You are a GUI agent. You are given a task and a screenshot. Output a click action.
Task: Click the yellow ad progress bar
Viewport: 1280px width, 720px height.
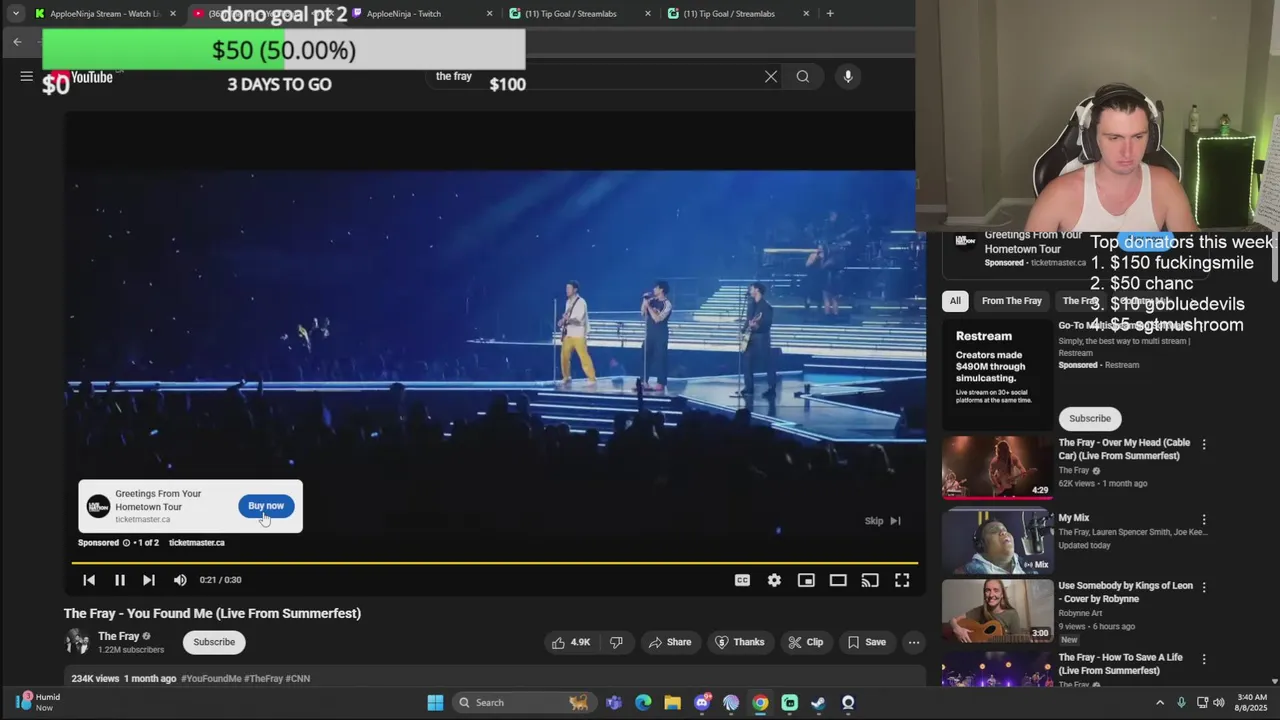point(494,563)
